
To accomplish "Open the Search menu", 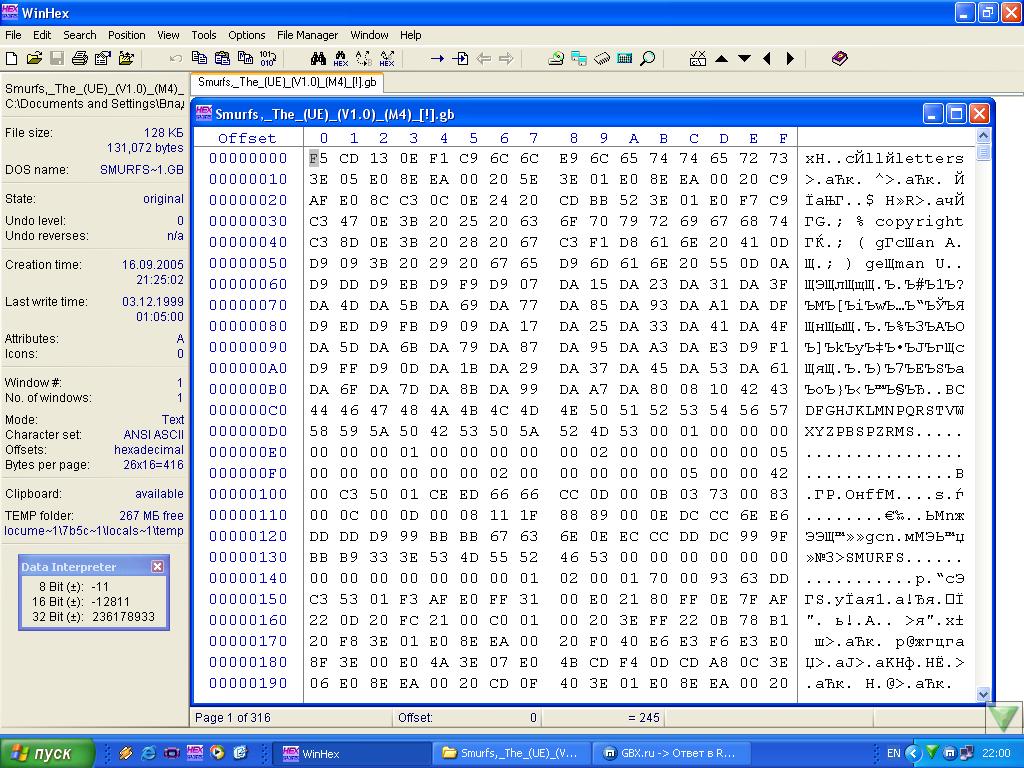I will [80, 35].
